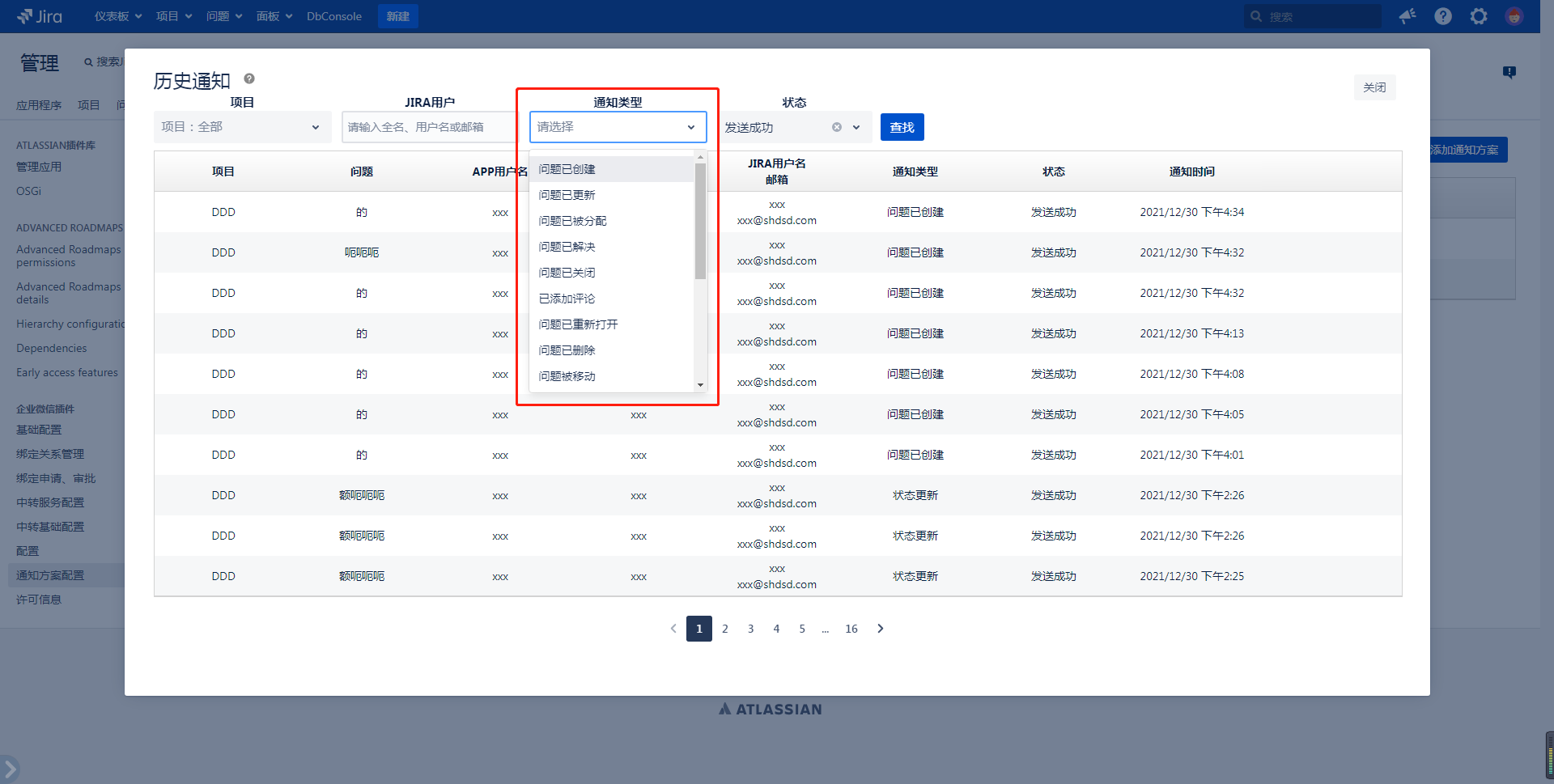Click the Jira logo
The image size is (1554, 784).
click(40, 16)
